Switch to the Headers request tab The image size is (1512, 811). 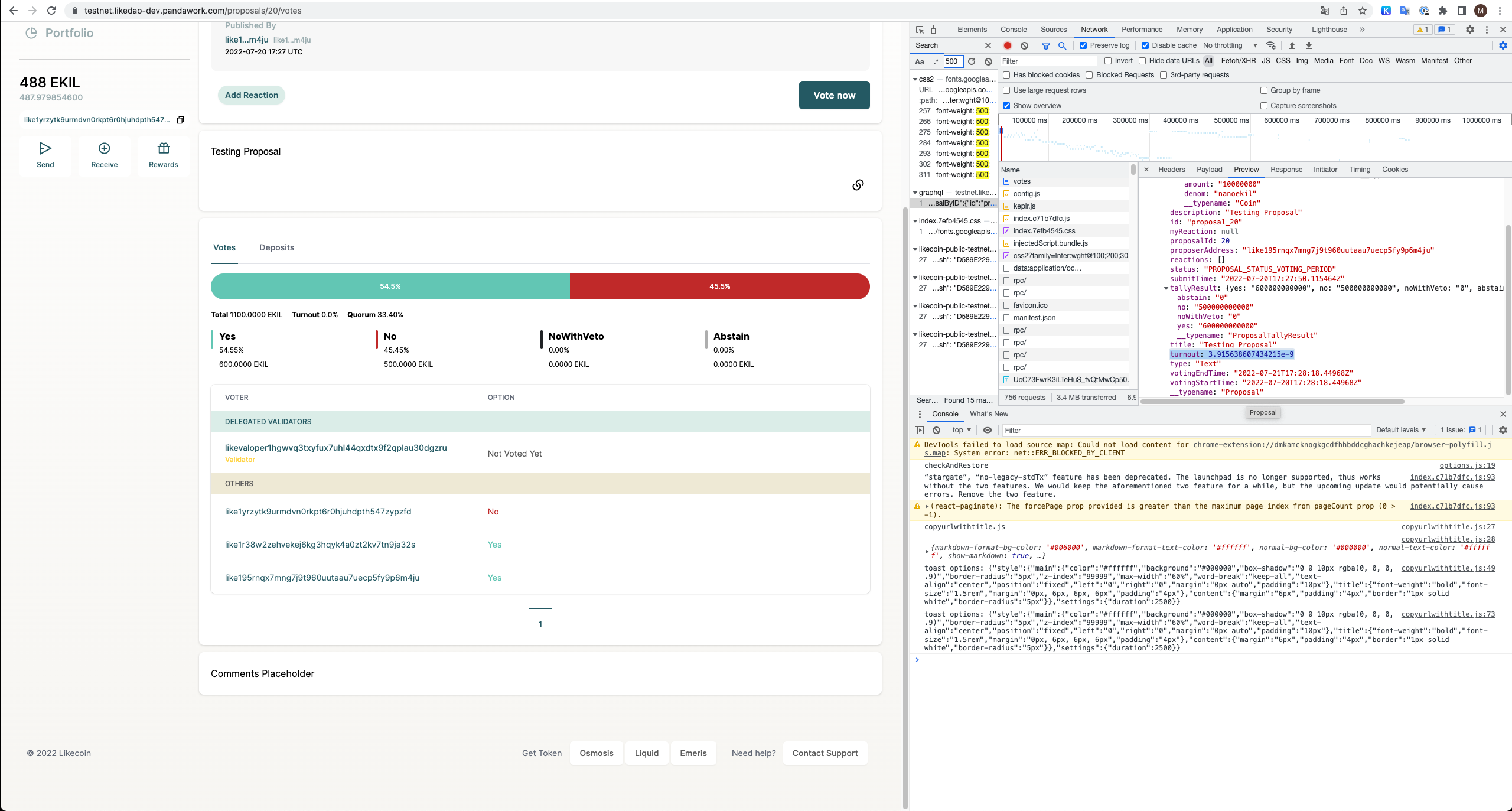click(1171, 170)
